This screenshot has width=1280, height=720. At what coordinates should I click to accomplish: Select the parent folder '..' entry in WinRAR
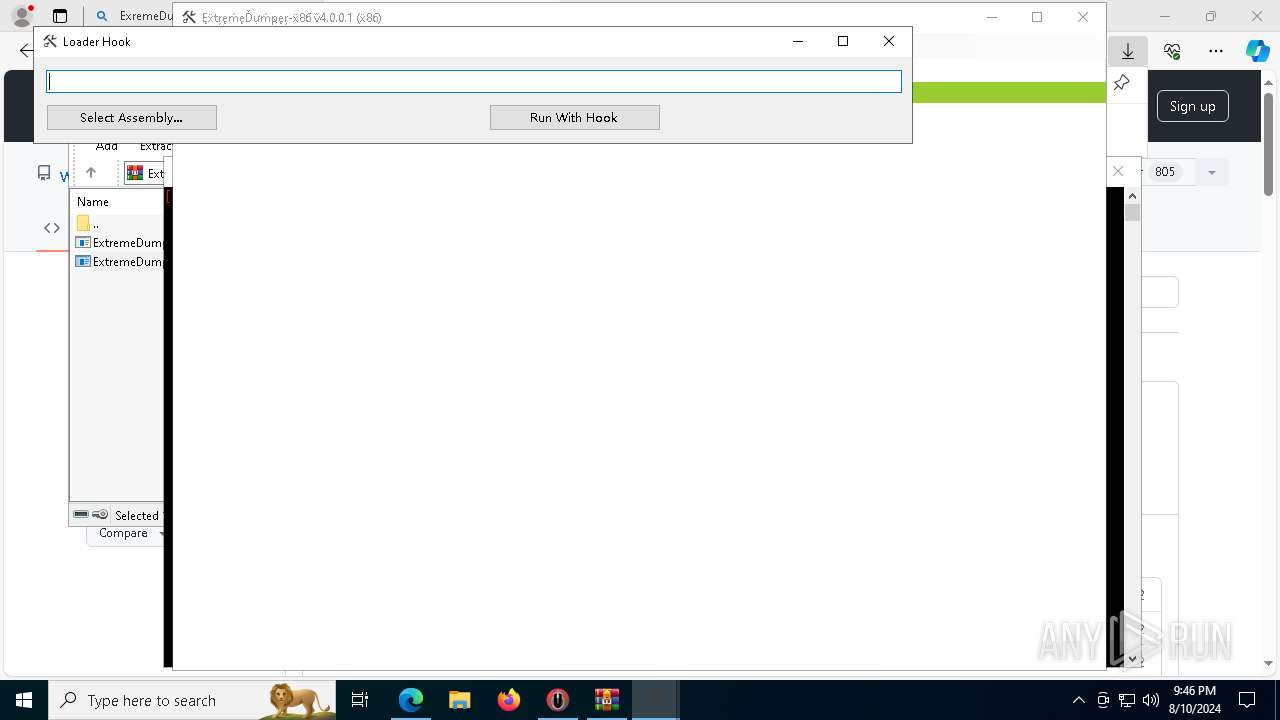point(88,224)
